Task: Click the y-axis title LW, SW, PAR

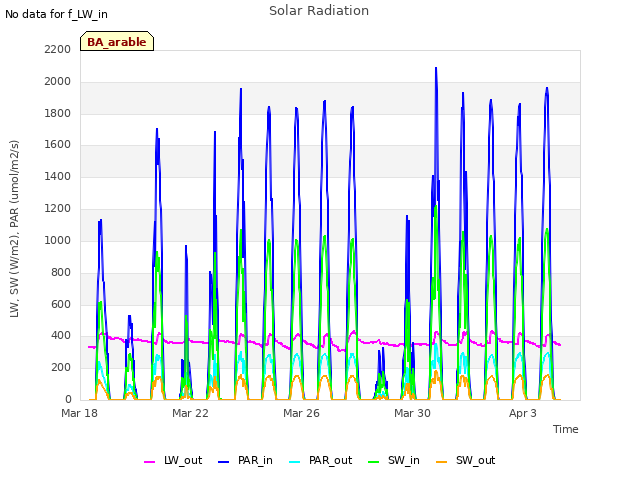Action: point(14,229)
